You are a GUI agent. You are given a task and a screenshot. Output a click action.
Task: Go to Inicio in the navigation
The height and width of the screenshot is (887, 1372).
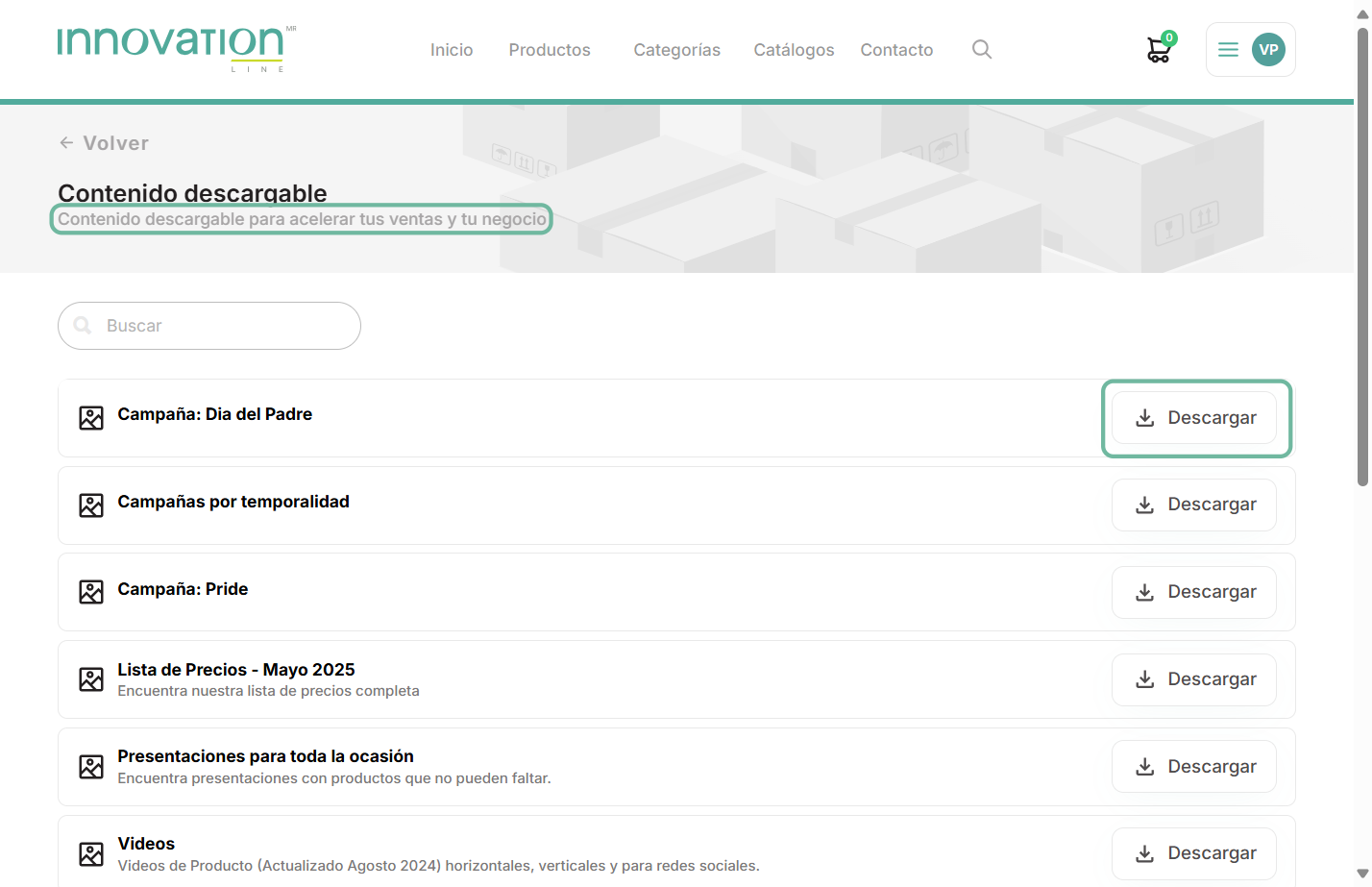click(452, 50)
